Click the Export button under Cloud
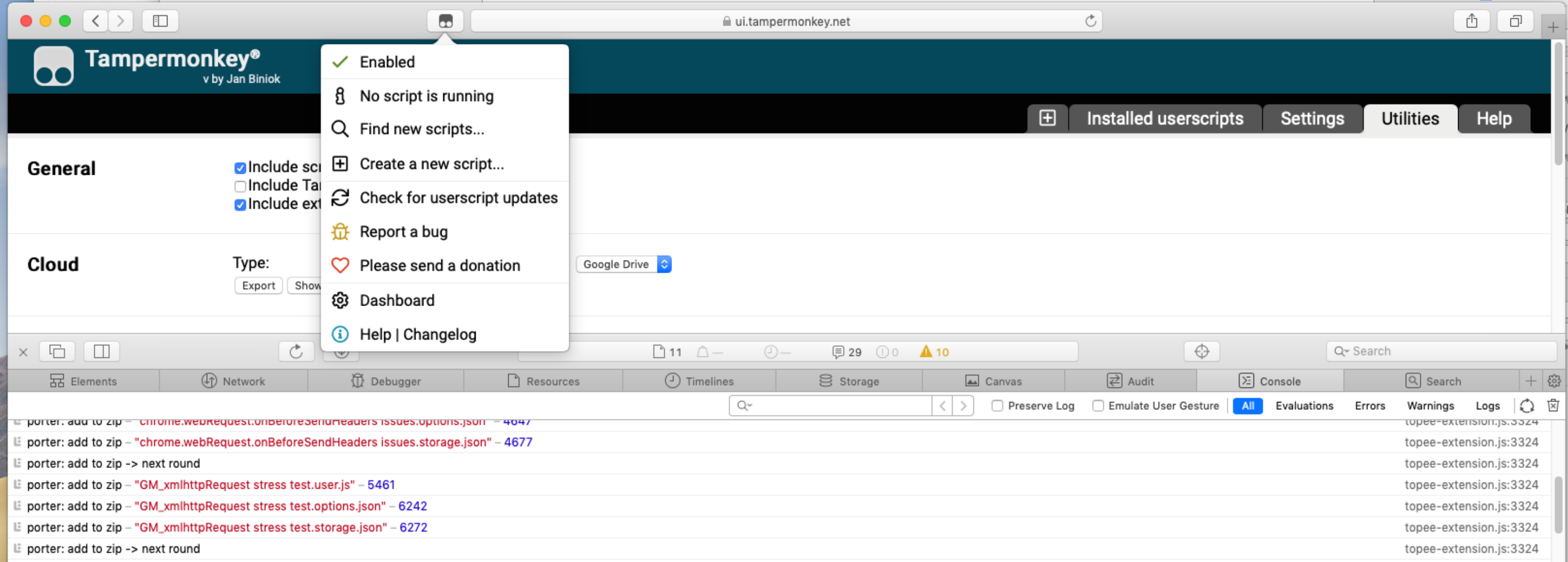Image resolution: width=1568 pixels, height=562 pixels. tap(259, 286)
